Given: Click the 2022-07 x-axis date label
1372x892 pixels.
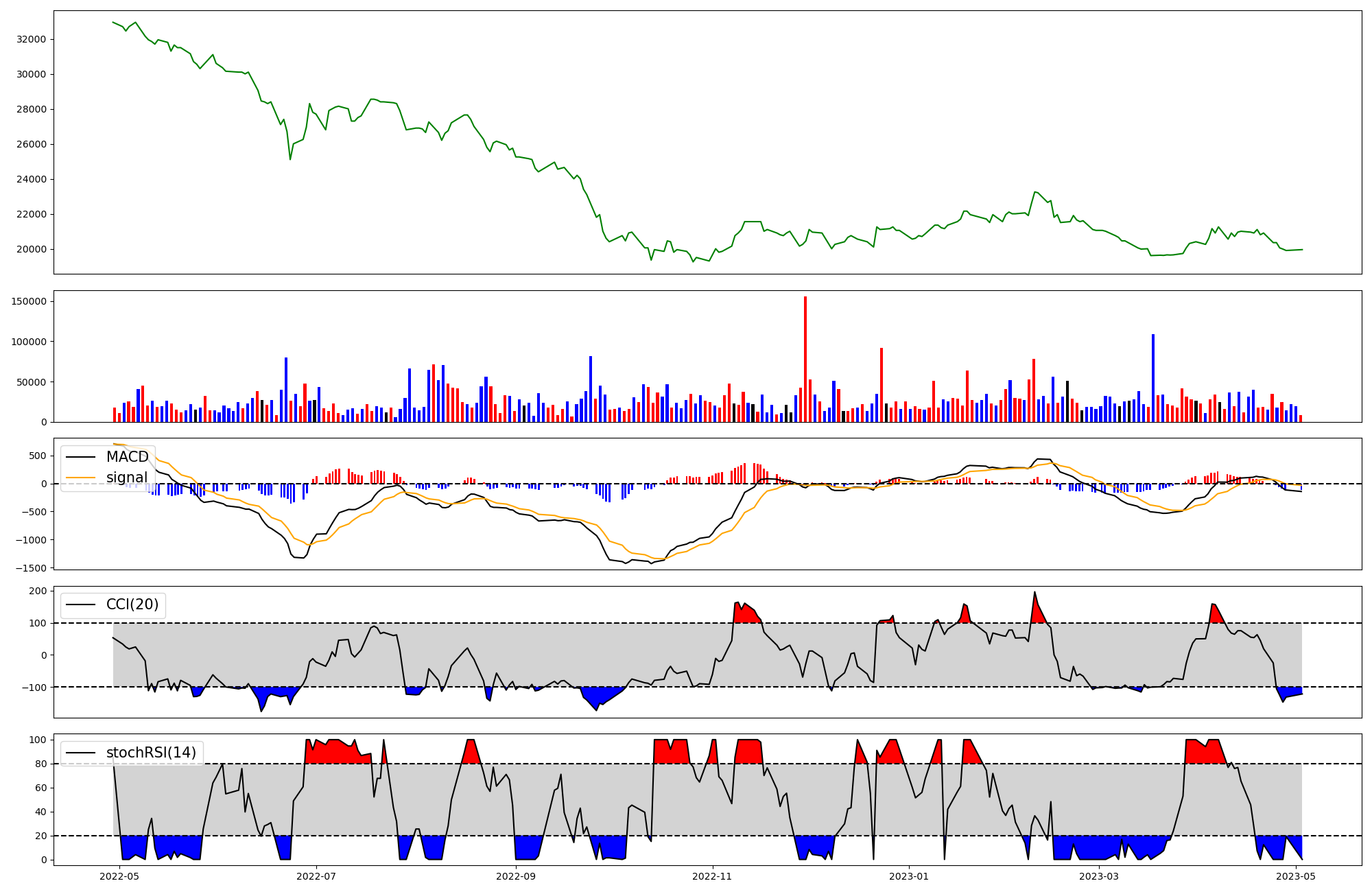Looking at the screenshot, I should (316, 876).
